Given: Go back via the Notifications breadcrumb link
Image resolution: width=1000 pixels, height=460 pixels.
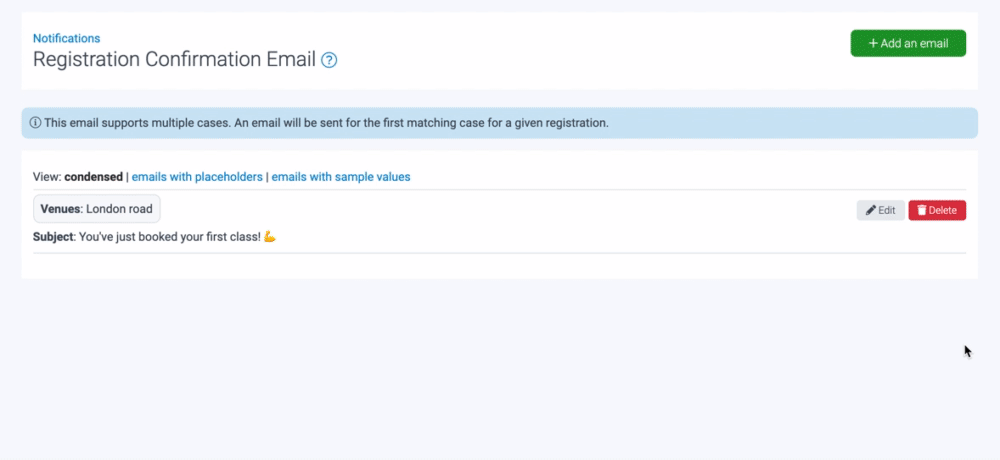Looking at the screenshot, I should [66, 38].
